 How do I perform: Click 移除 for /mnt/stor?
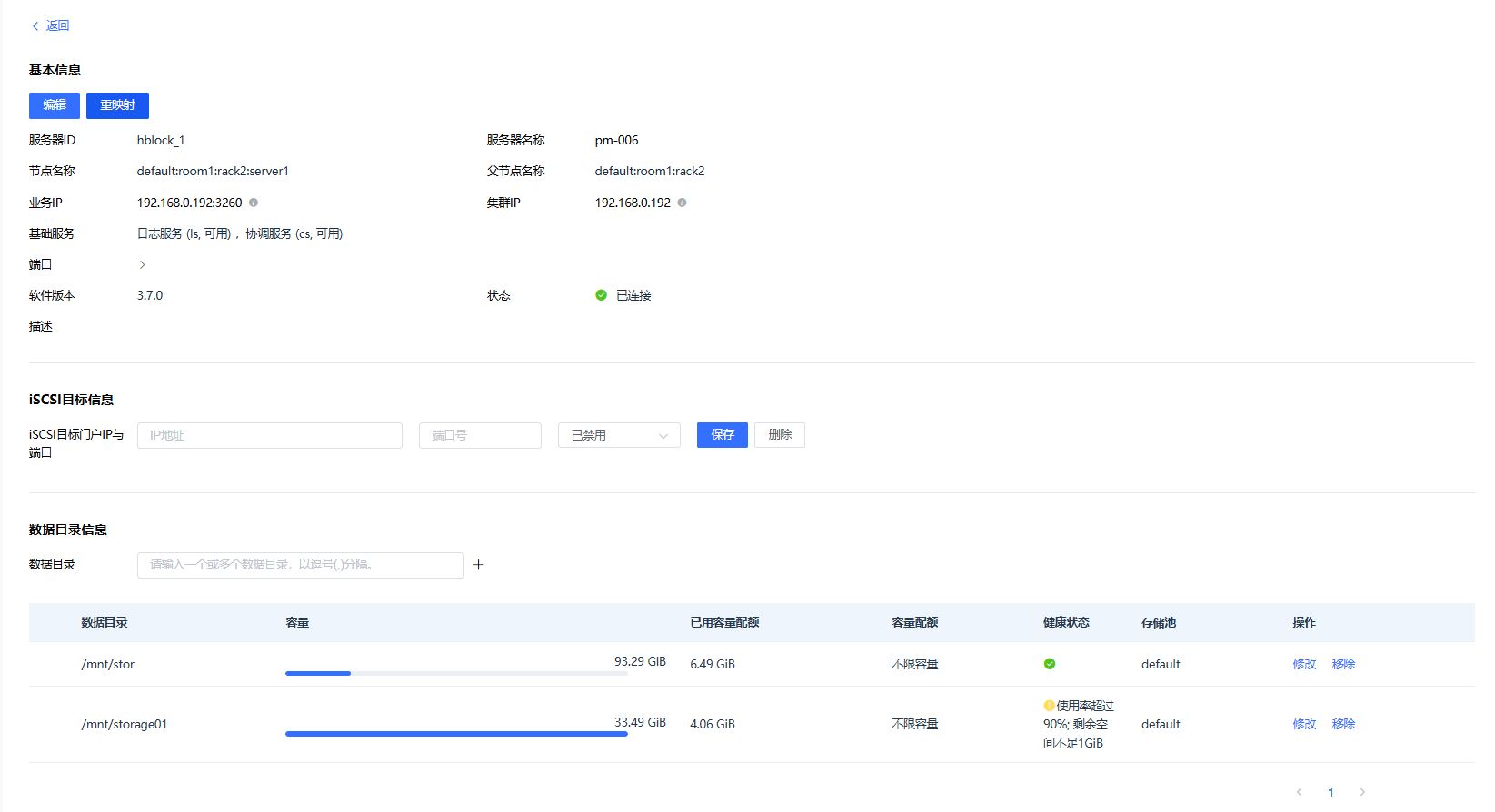coord(1343,664)
